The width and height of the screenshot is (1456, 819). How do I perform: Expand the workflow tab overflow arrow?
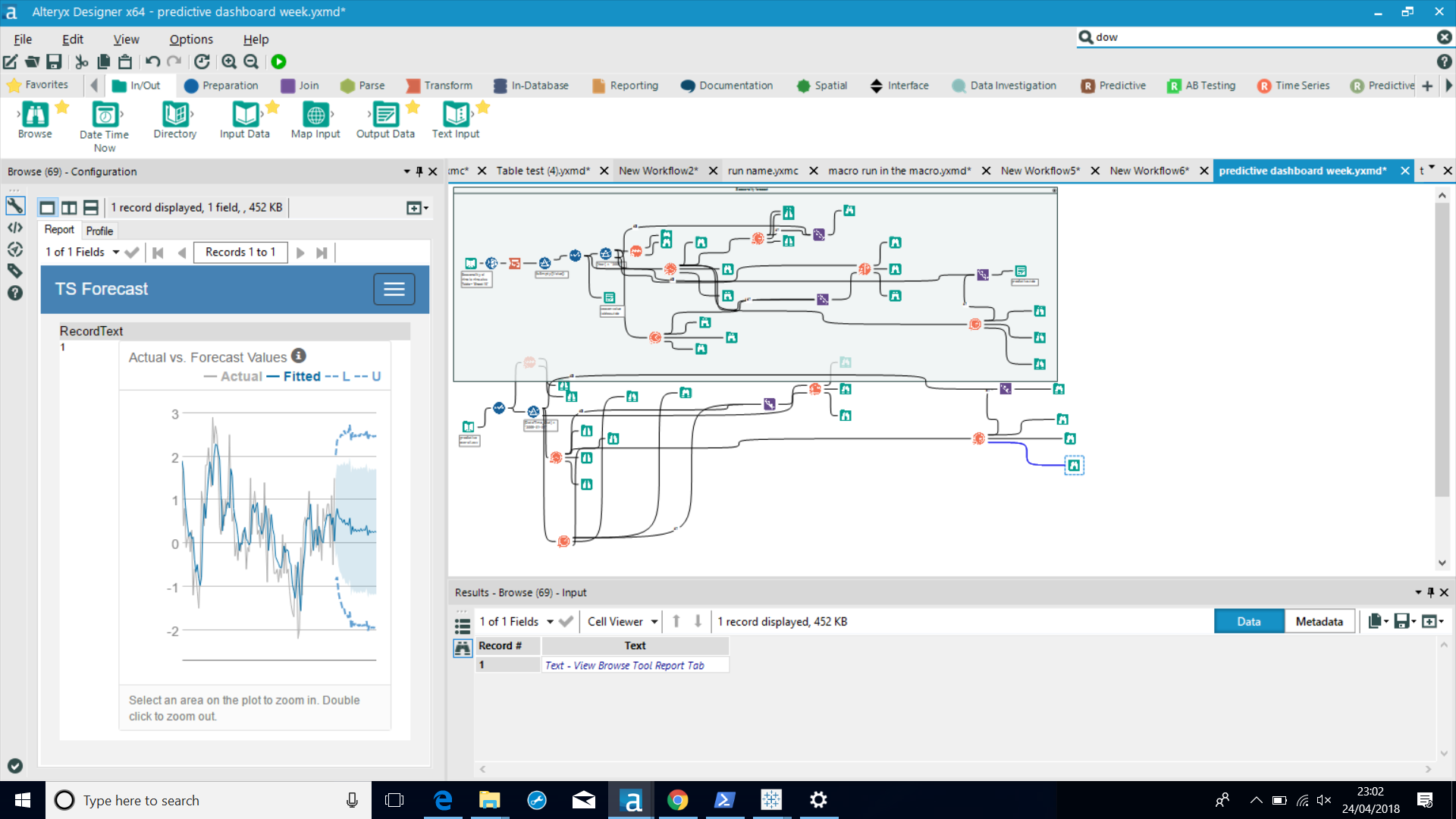(1432, 168)
